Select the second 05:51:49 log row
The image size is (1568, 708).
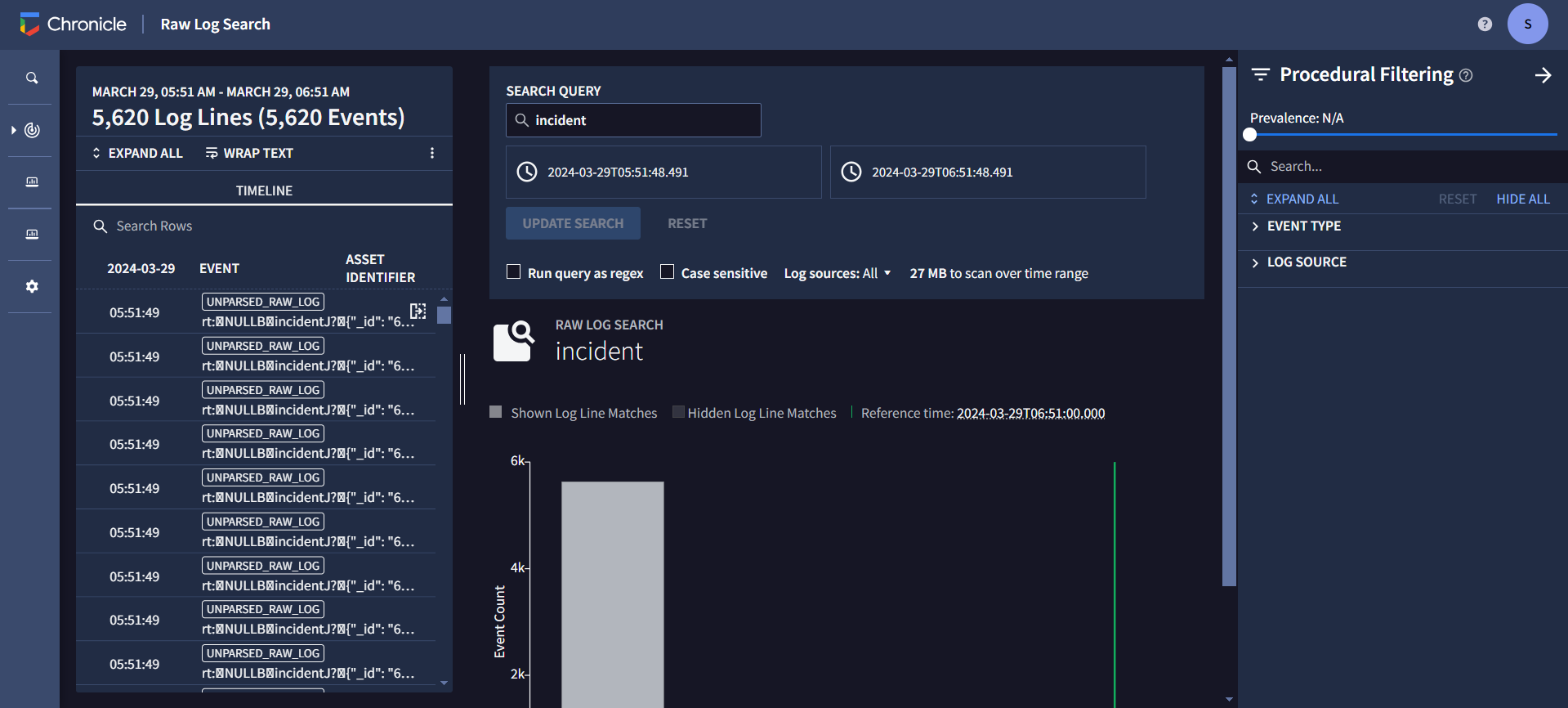click(x=256, y=356)
